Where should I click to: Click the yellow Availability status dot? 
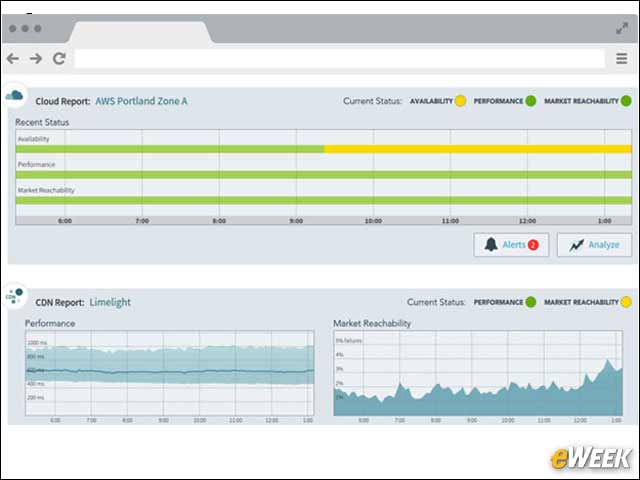click(x=460, y=101)
